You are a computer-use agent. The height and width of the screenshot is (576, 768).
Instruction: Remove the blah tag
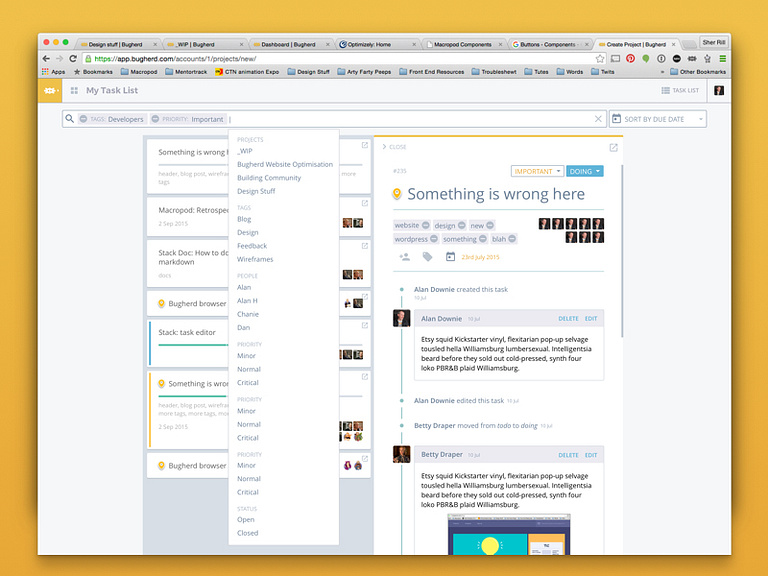click(x=512, y=239)
